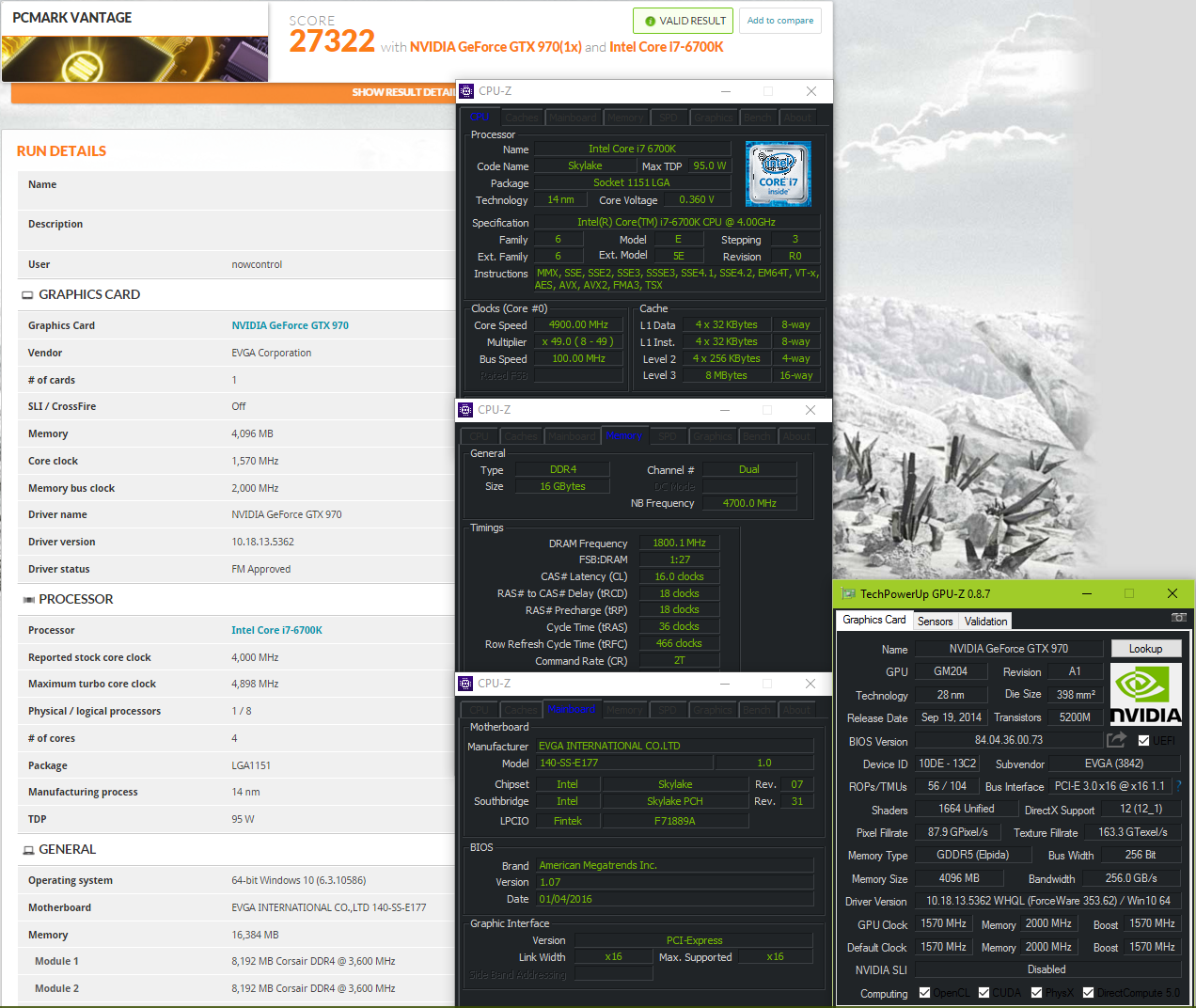The height and width of the screenshot is (1008, 1196).
Task: Click the BIOS Date value 01/04/2016
Action: 674,899
